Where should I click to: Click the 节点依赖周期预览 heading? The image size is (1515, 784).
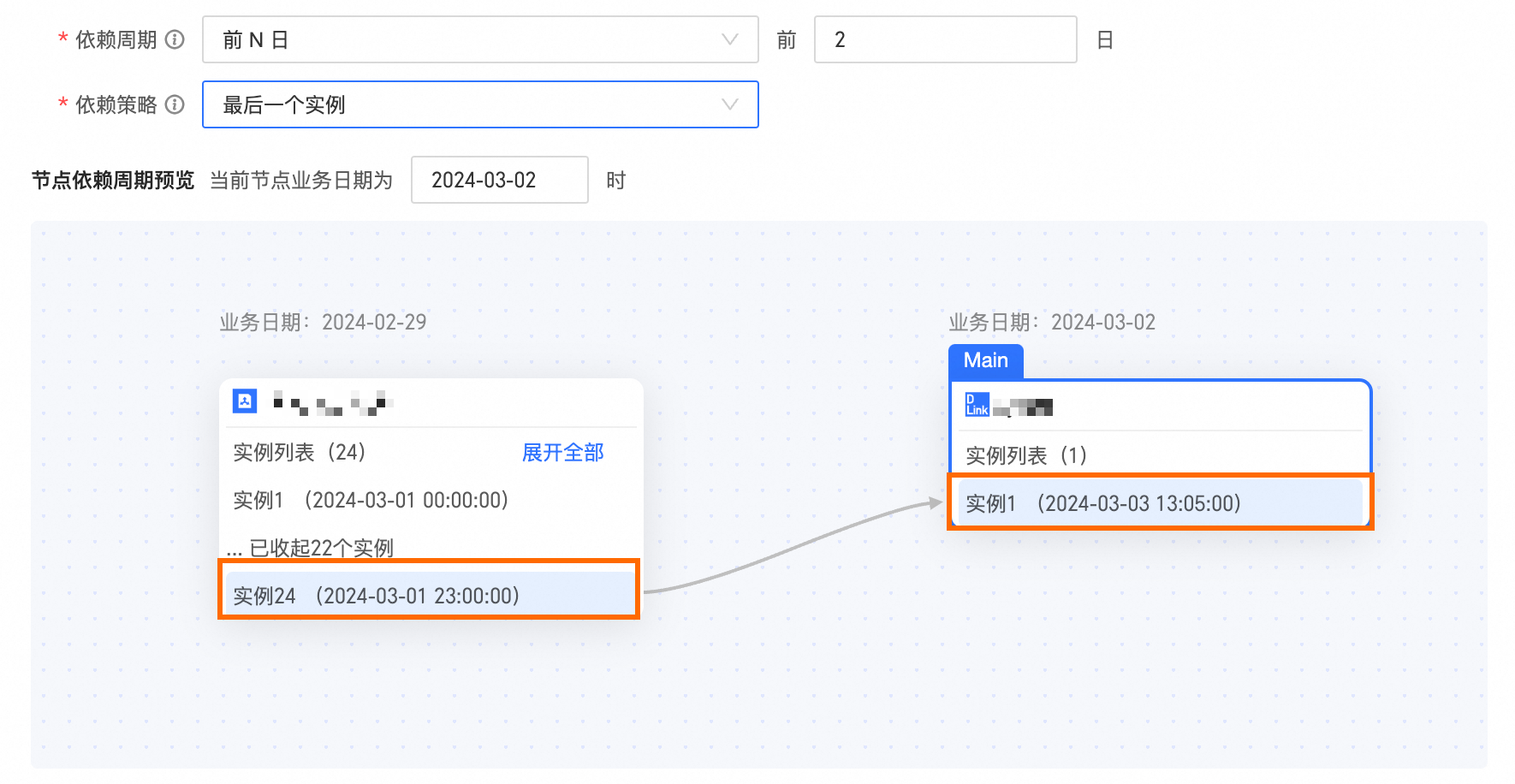pos(113,180)
